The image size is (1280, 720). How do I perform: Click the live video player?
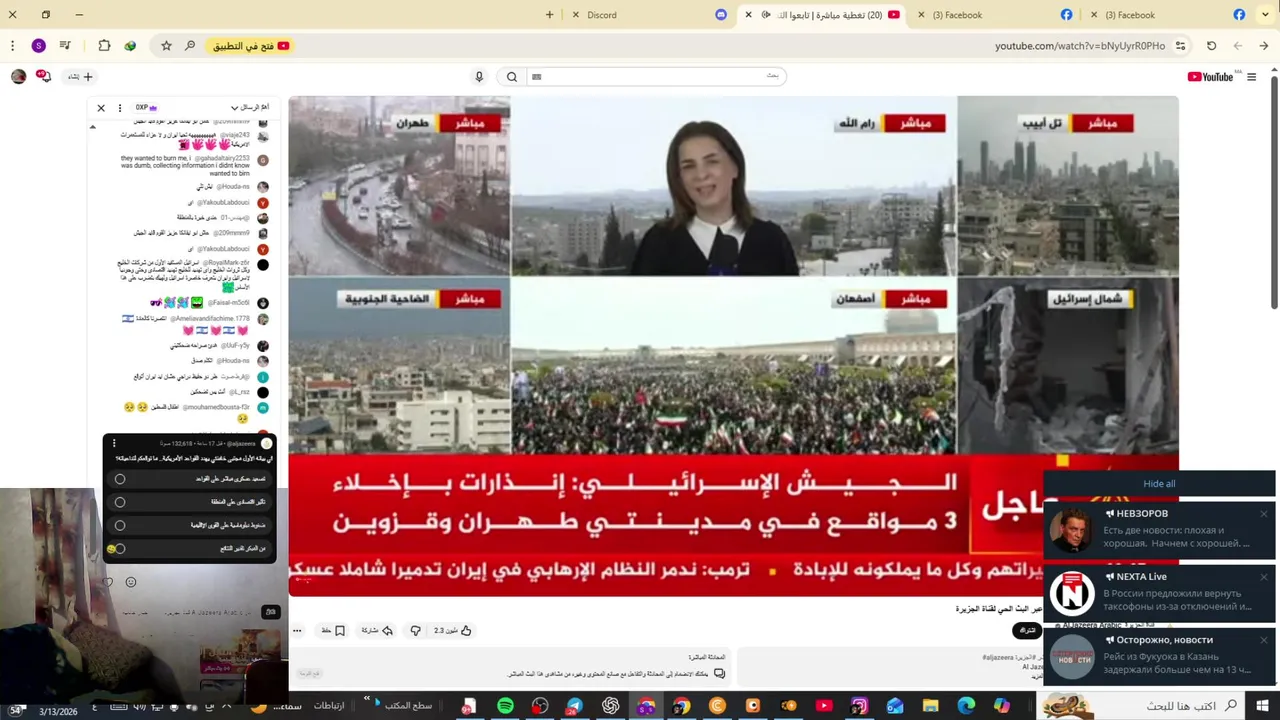pyautogui.click(x=734, y=346)
